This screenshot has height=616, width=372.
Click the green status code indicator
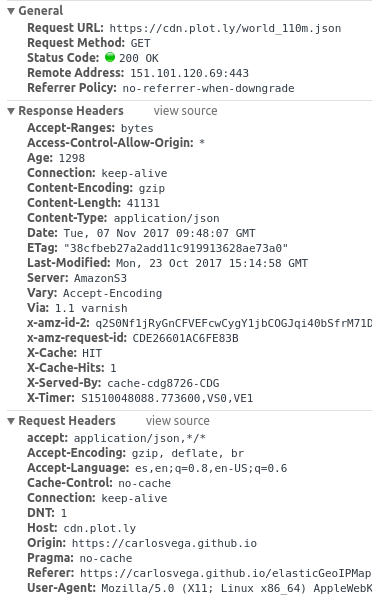pyautogui.click(x=110, y=57)
